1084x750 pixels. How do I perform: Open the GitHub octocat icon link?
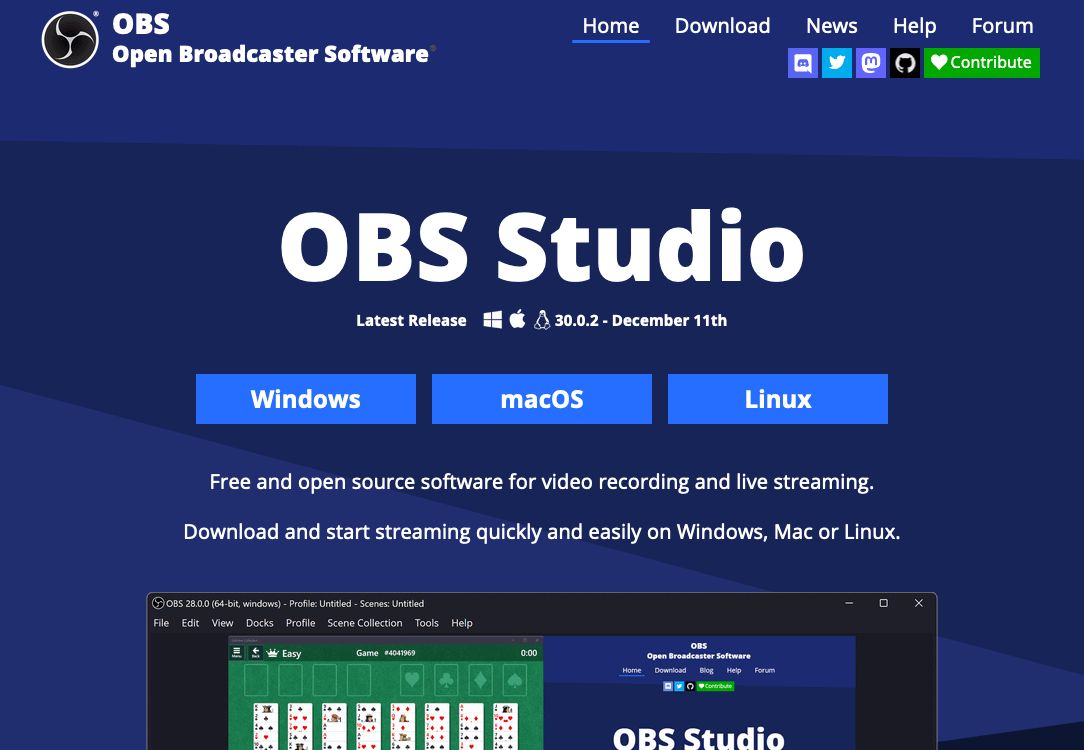point(905,63)
